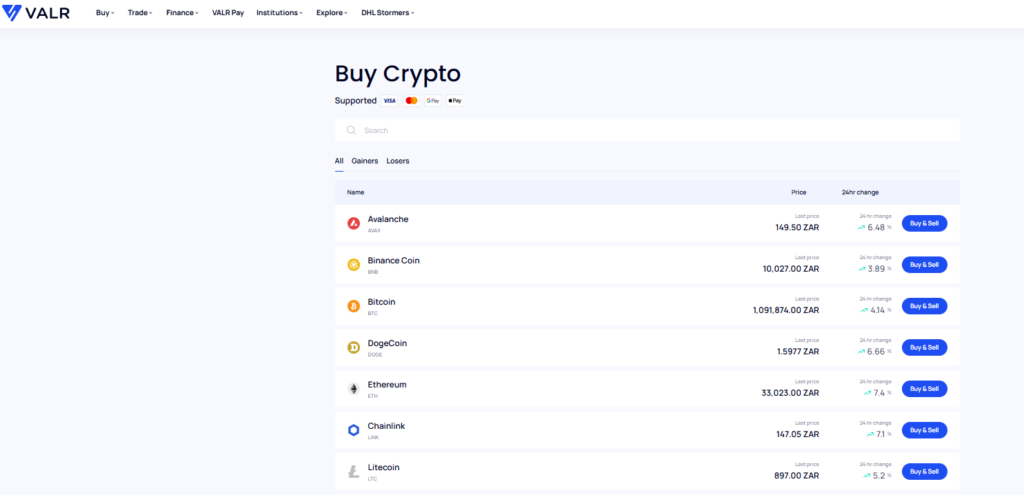
Task: Click the 24hr change column header
Action: pyautogui.click(x=860, y=193)
